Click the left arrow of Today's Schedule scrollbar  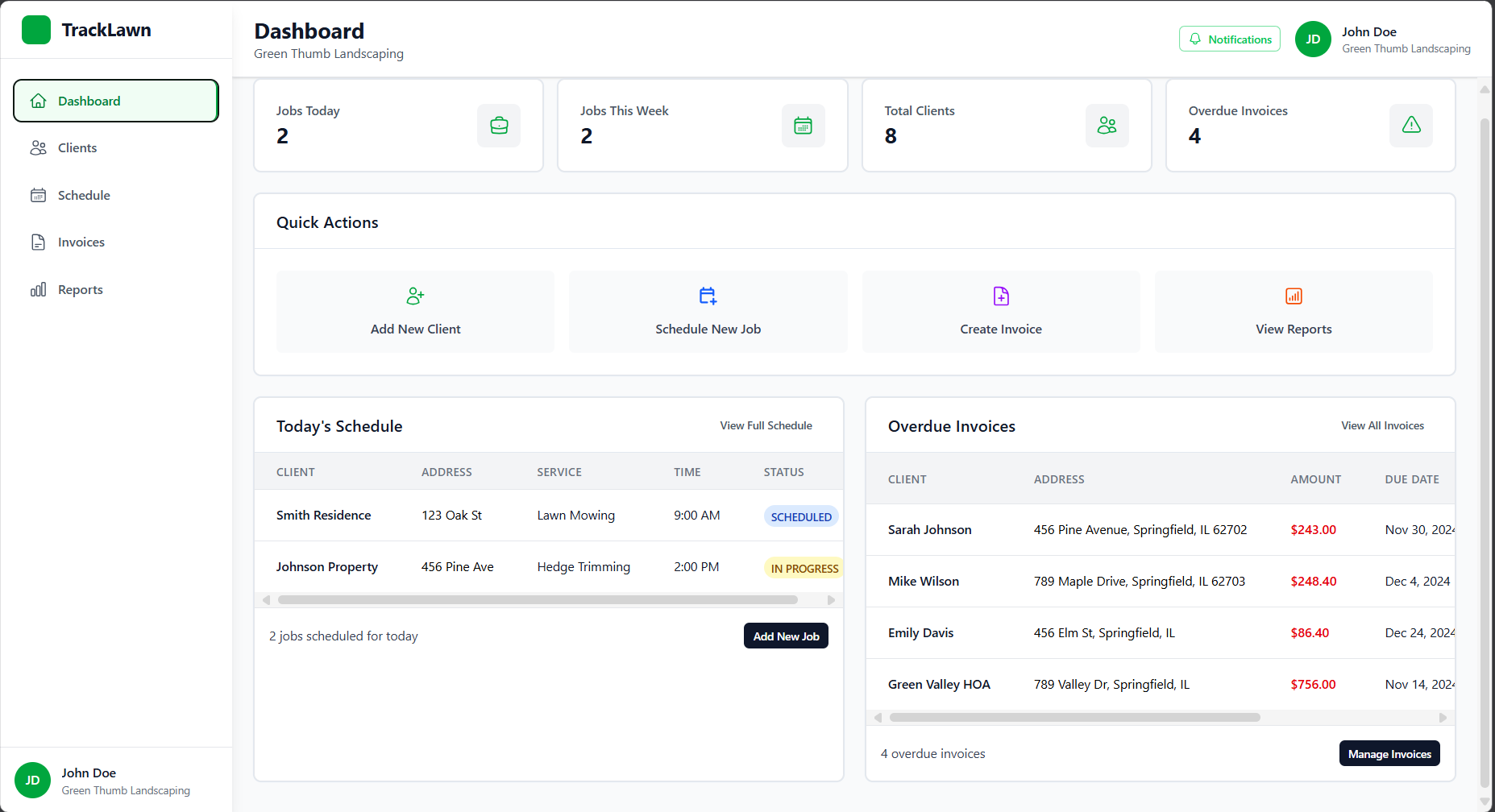click(266, 599)
